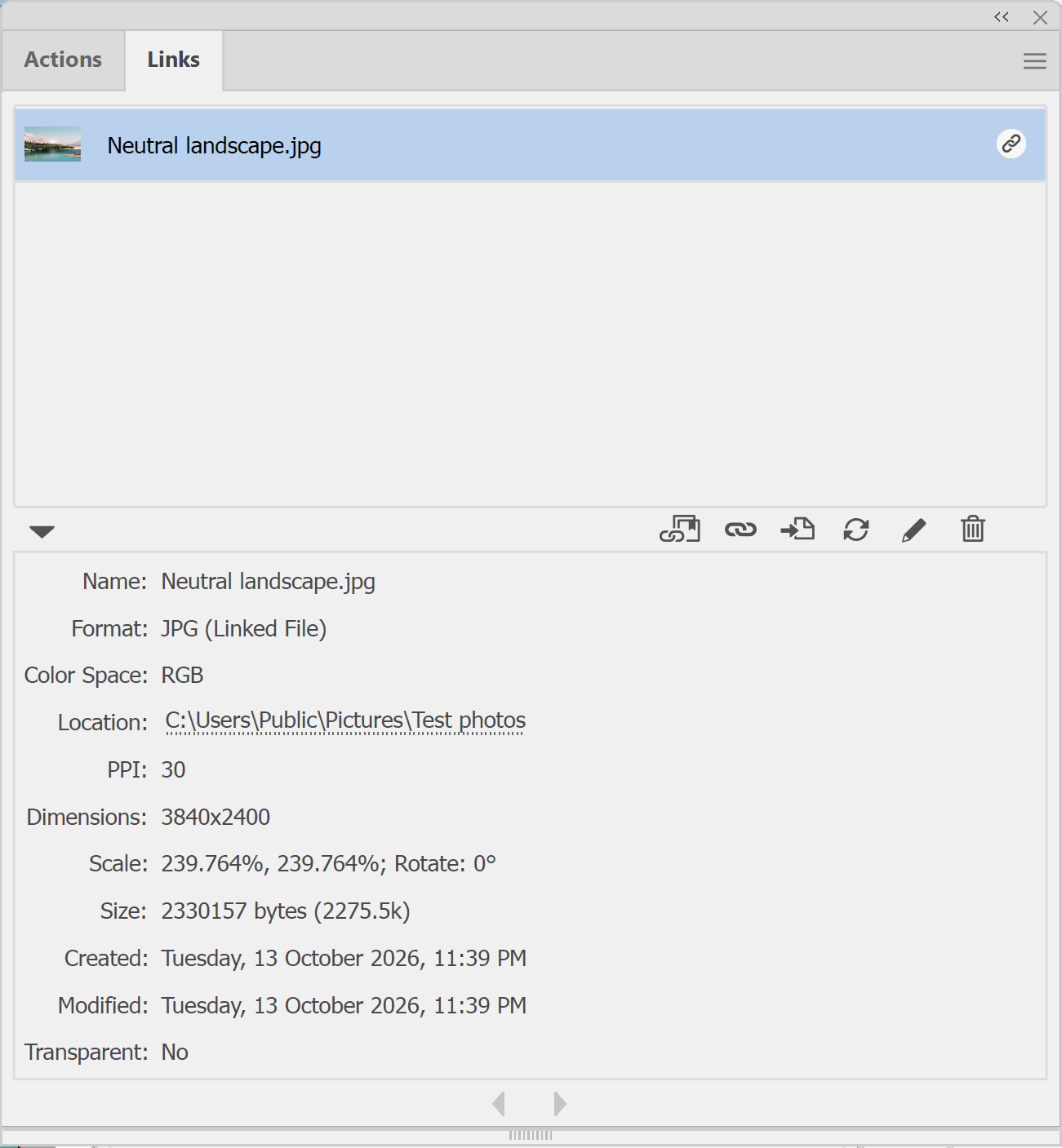Select the Neutral landscape.jpg link row name
1062x1148 pixels.
215,145
